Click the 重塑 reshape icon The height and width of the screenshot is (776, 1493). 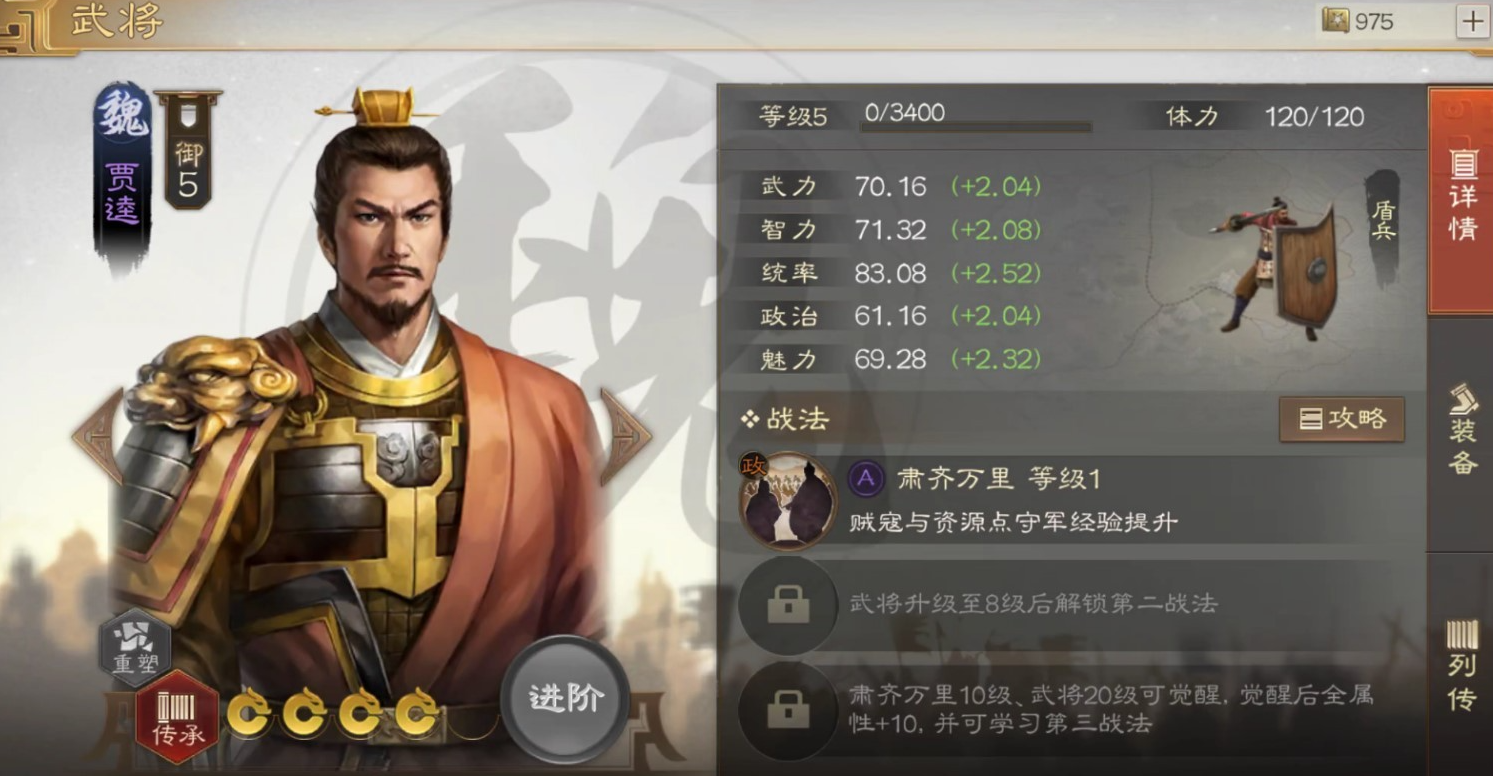tap(135, 648)
